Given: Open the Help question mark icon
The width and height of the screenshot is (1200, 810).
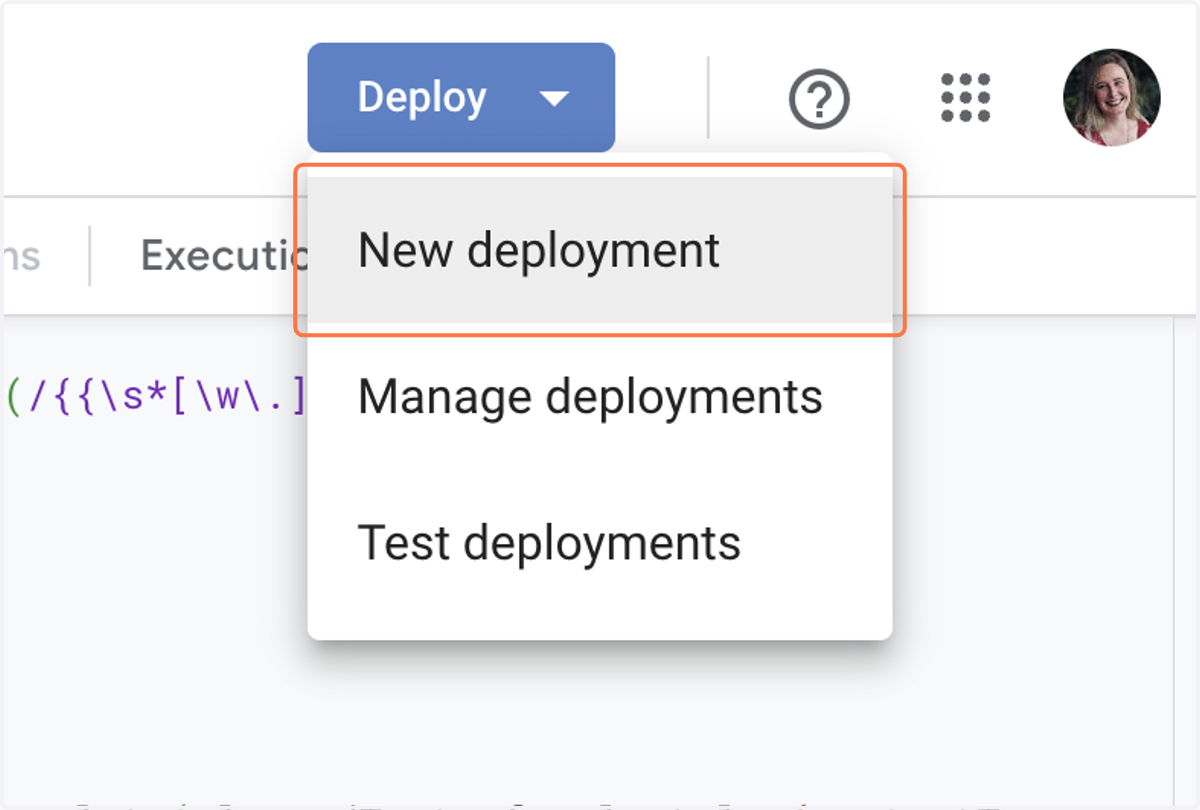Looking at the screenshot, I should pos(820,99).
